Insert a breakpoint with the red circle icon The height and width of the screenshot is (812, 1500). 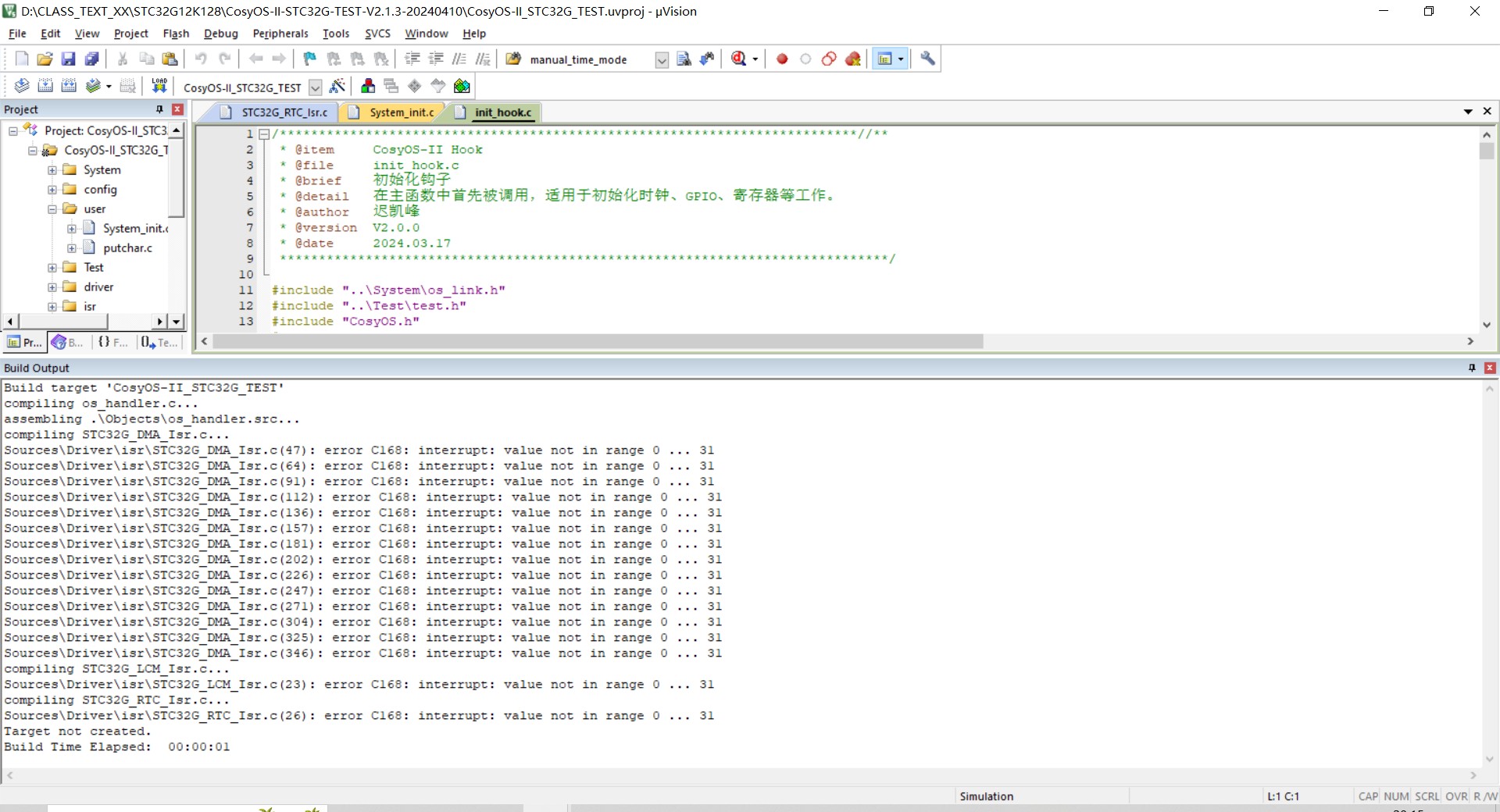click(x=782, y=59)
